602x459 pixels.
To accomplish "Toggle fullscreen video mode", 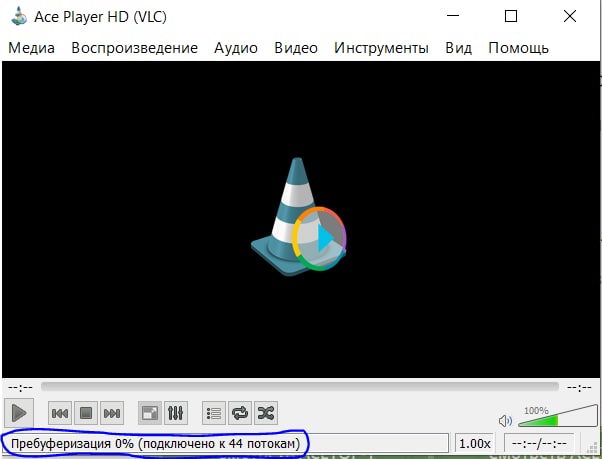I will 150,413.
